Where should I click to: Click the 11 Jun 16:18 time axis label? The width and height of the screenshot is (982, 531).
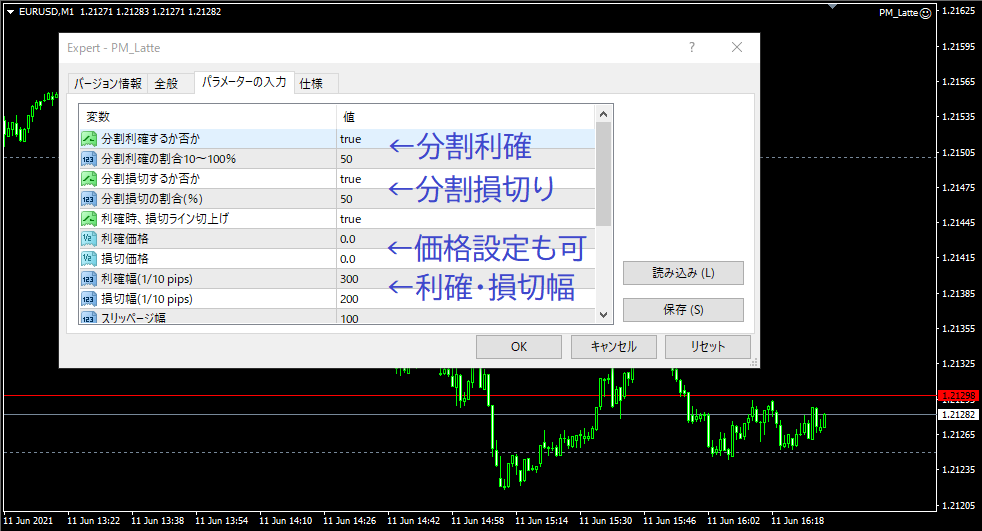(797, 520)
